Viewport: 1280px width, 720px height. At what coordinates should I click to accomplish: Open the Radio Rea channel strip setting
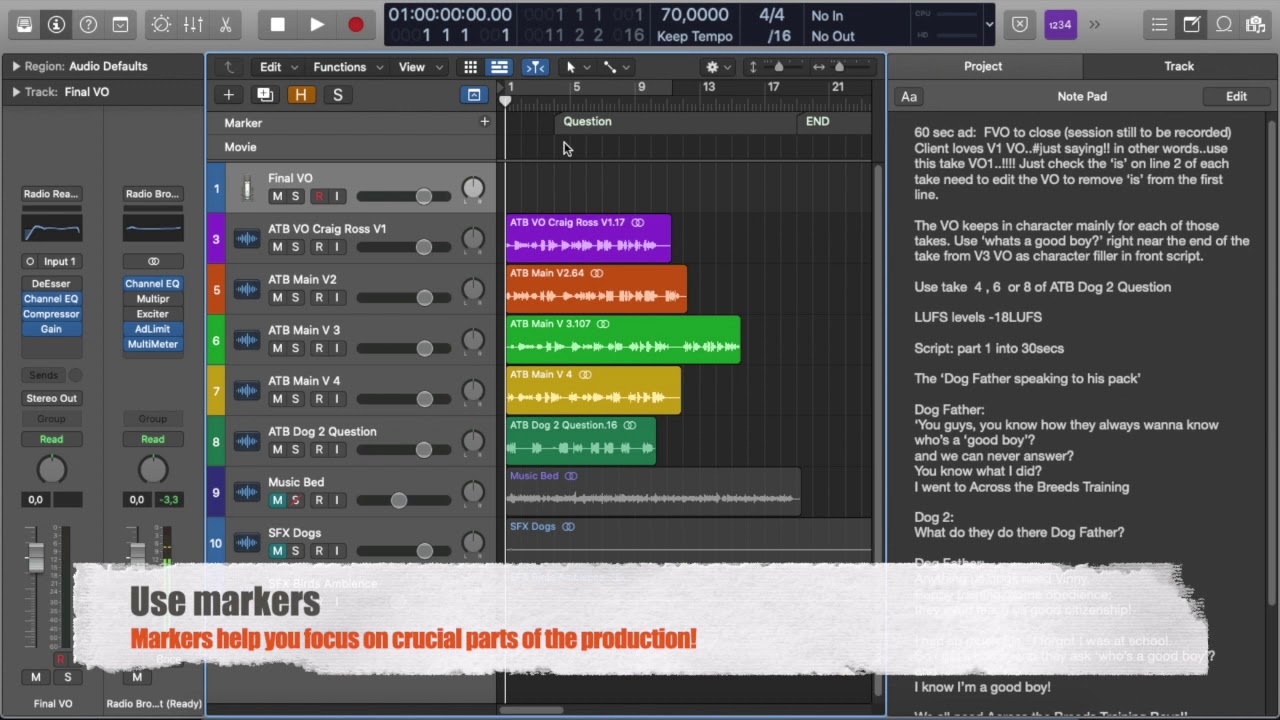pos(51,194)
